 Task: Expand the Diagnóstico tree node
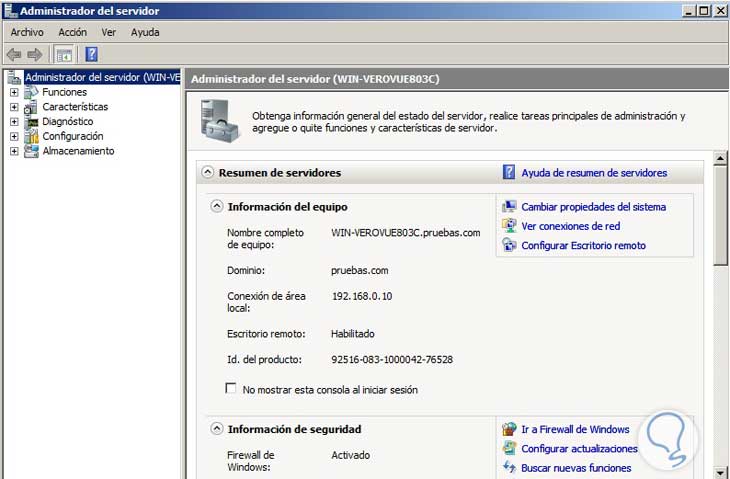pyautogui.click(x=14, y=122)
